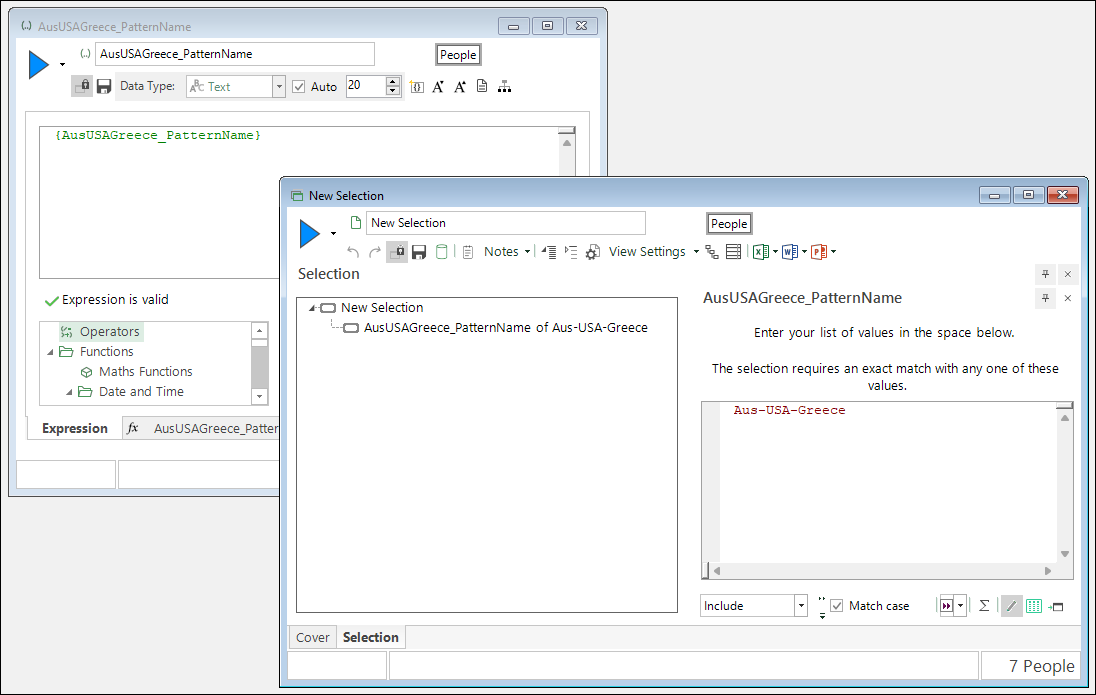Click the People button in the New Selection window
This screenshot has height=695, width=1096.
click(x=729, y=224)
